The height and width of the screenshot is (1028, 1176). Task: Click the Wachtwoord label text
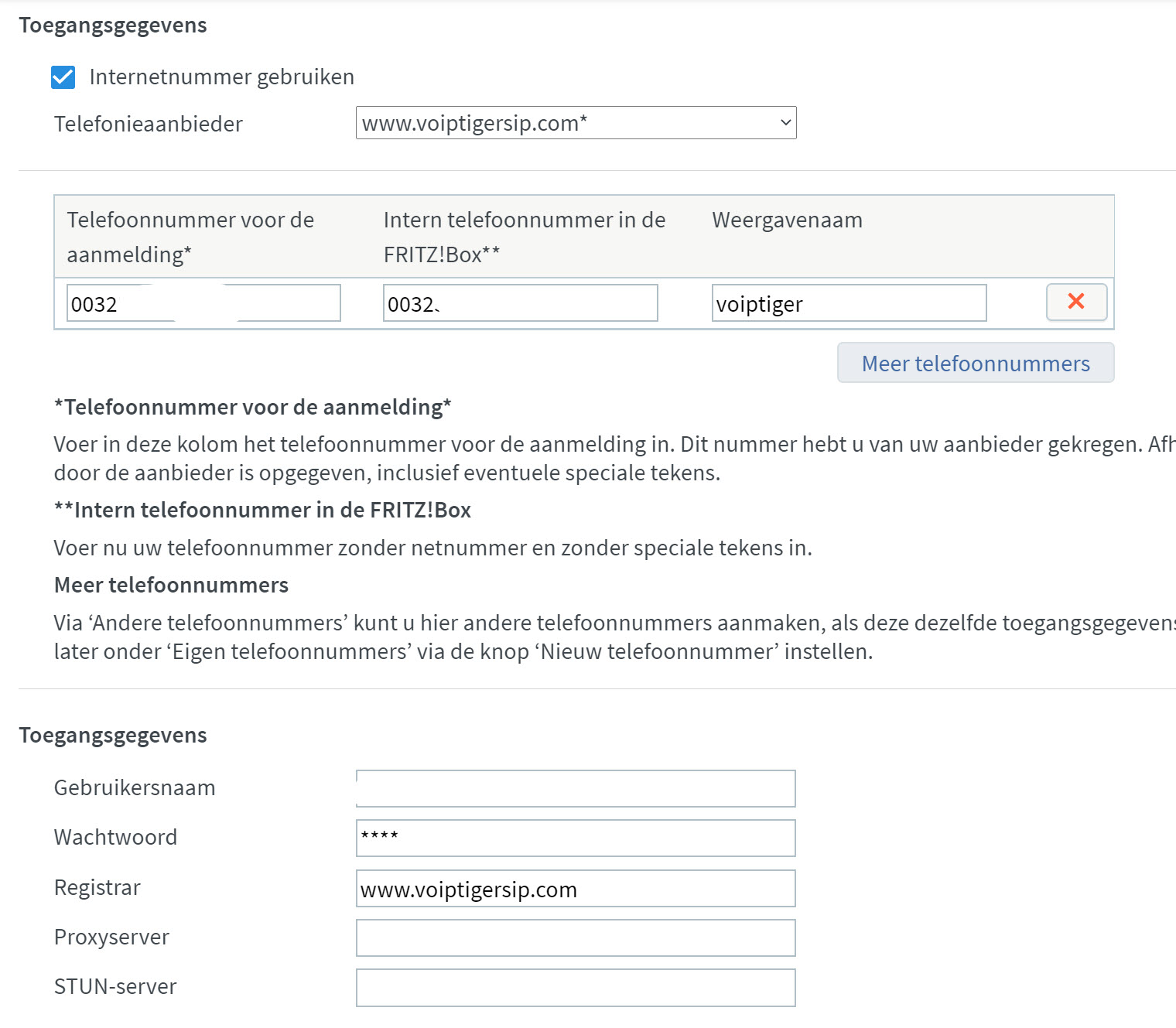click(115, 838)
